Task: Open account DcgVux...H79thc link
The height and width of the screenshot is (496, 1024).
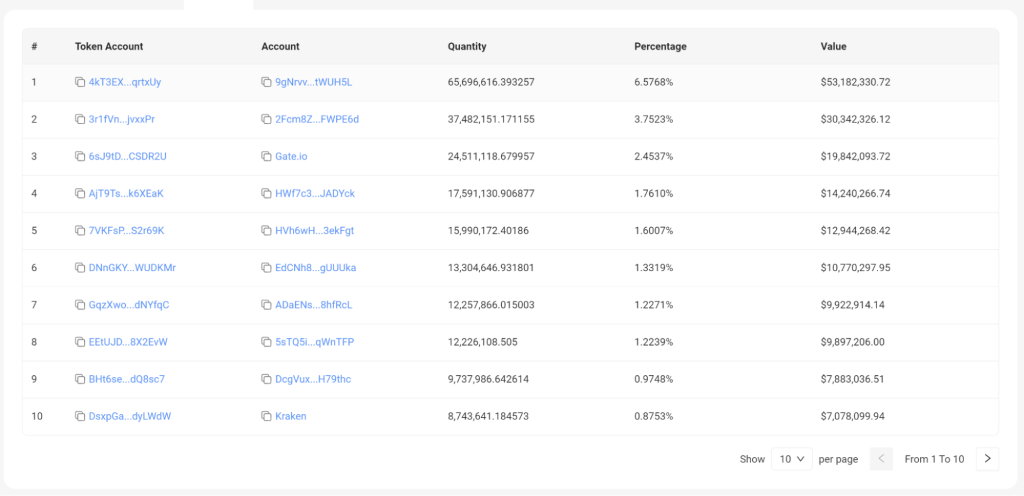Action: click(x=313, y=379)
